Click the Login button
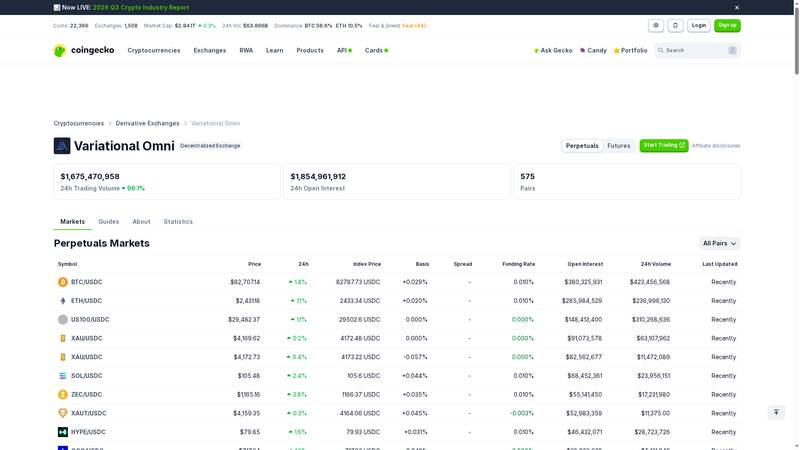This screenshot has height=450, width=800. (698, 26)
